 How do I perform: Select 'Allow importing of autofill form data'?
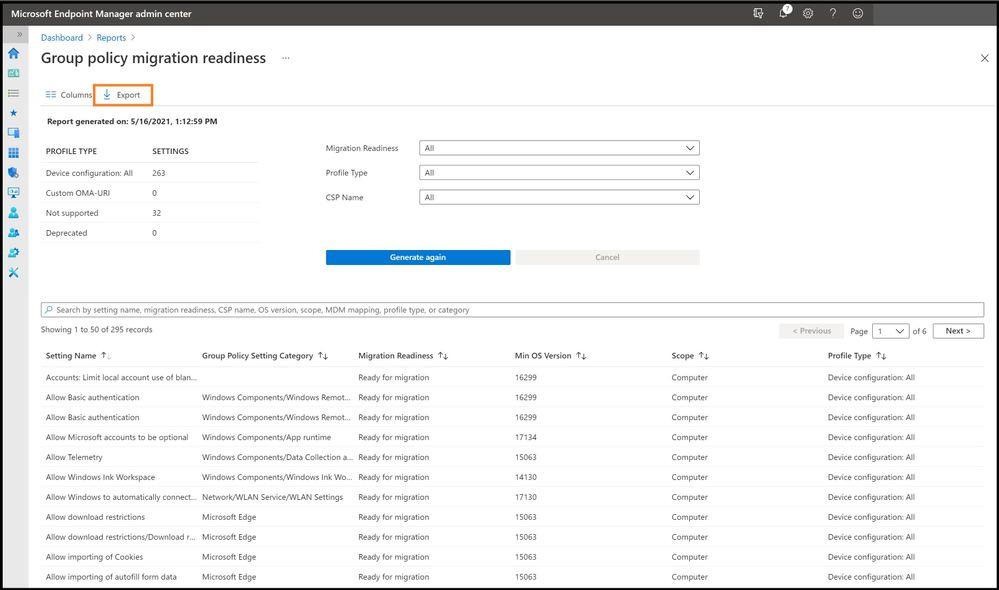click(512, 577)
